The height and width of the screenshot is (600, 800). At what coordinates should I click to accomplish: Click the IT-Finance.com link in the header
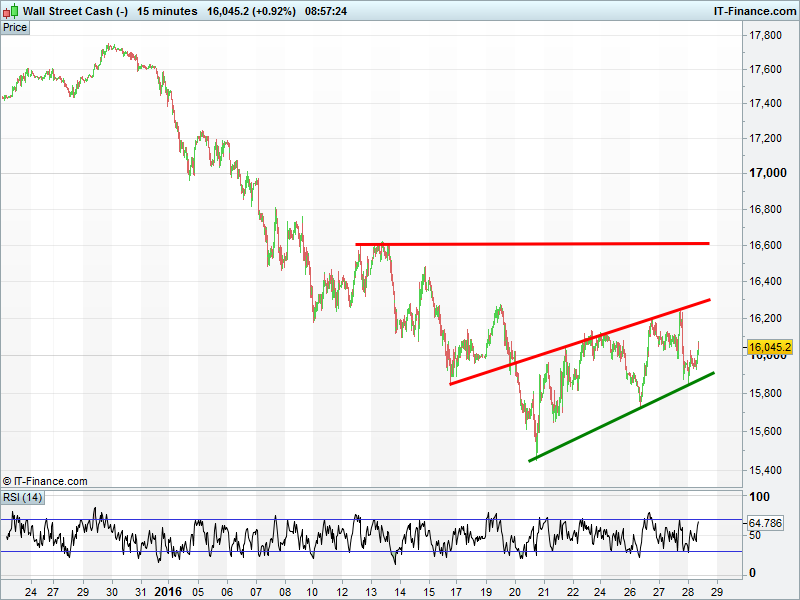tap(753, 11)
